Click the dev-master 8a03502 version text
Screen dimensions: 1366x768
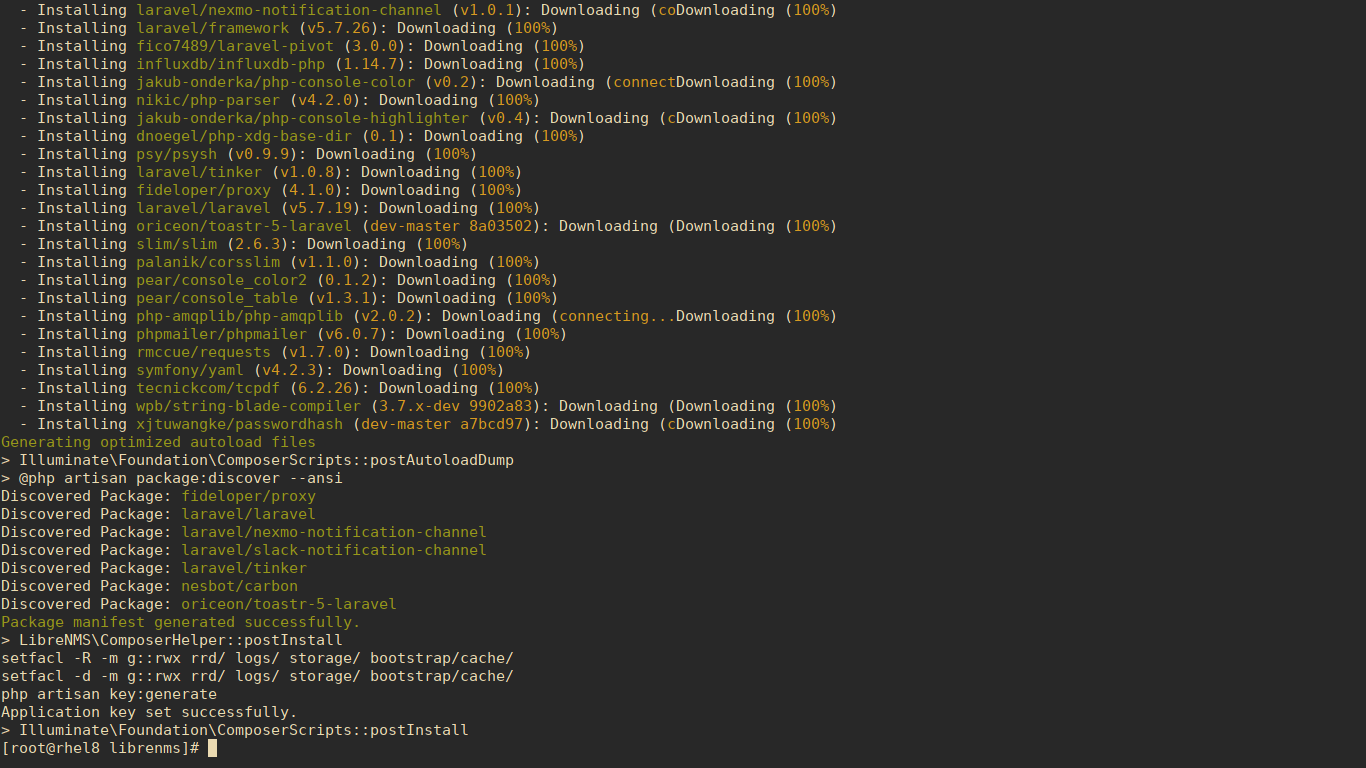448,225
